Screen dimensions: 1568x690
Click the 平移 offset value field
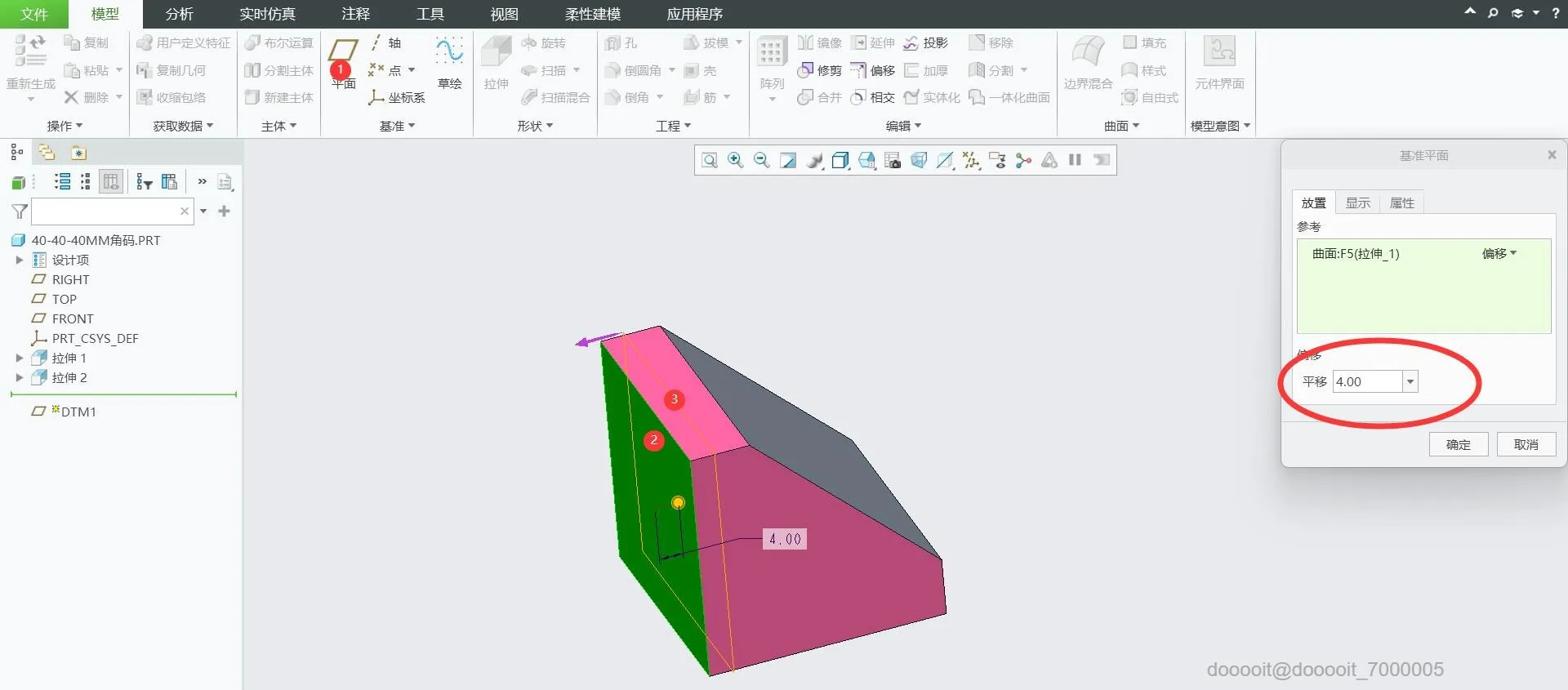[x=1368, y=381]
